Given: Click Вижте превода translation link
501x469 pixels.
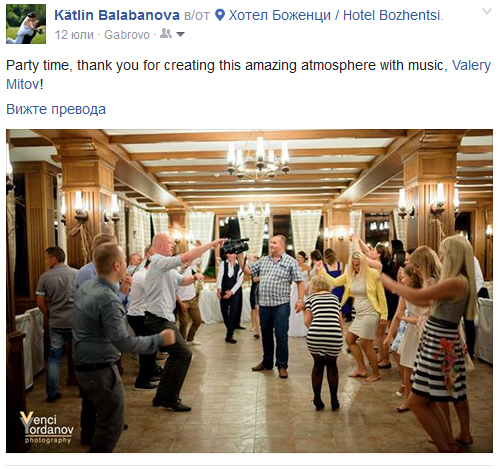Looking at the screenshot, I should click(x=56, y=109).
